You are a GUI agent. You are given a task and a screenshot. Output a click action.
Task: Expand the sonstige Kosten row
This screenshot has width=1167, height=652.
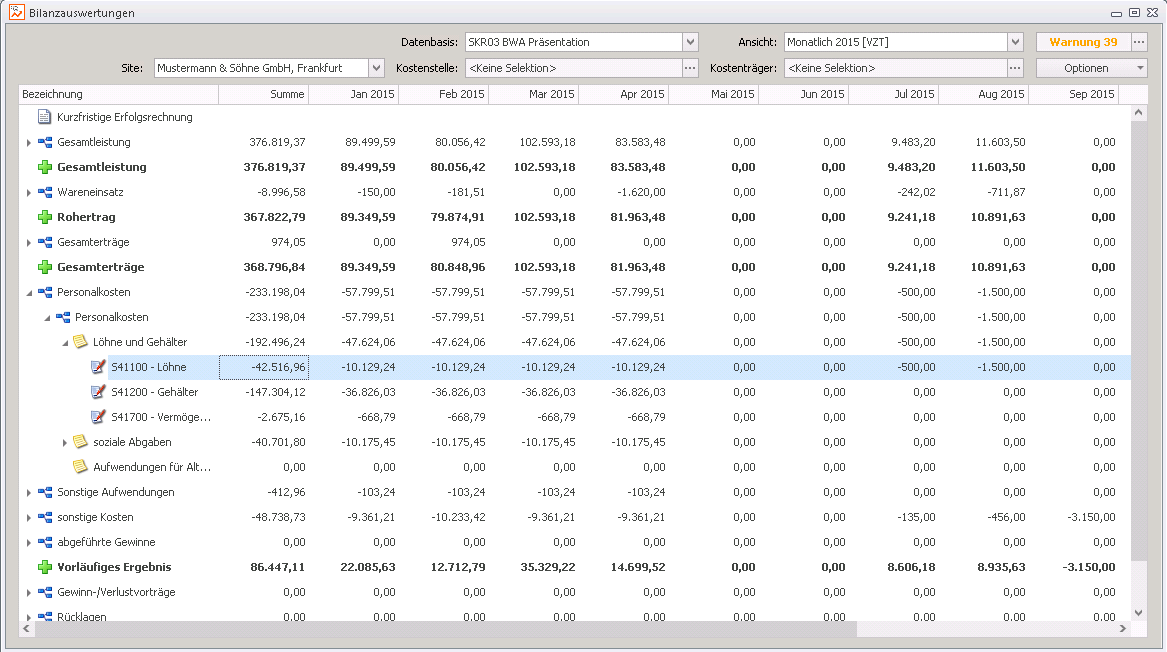(29, 518)
